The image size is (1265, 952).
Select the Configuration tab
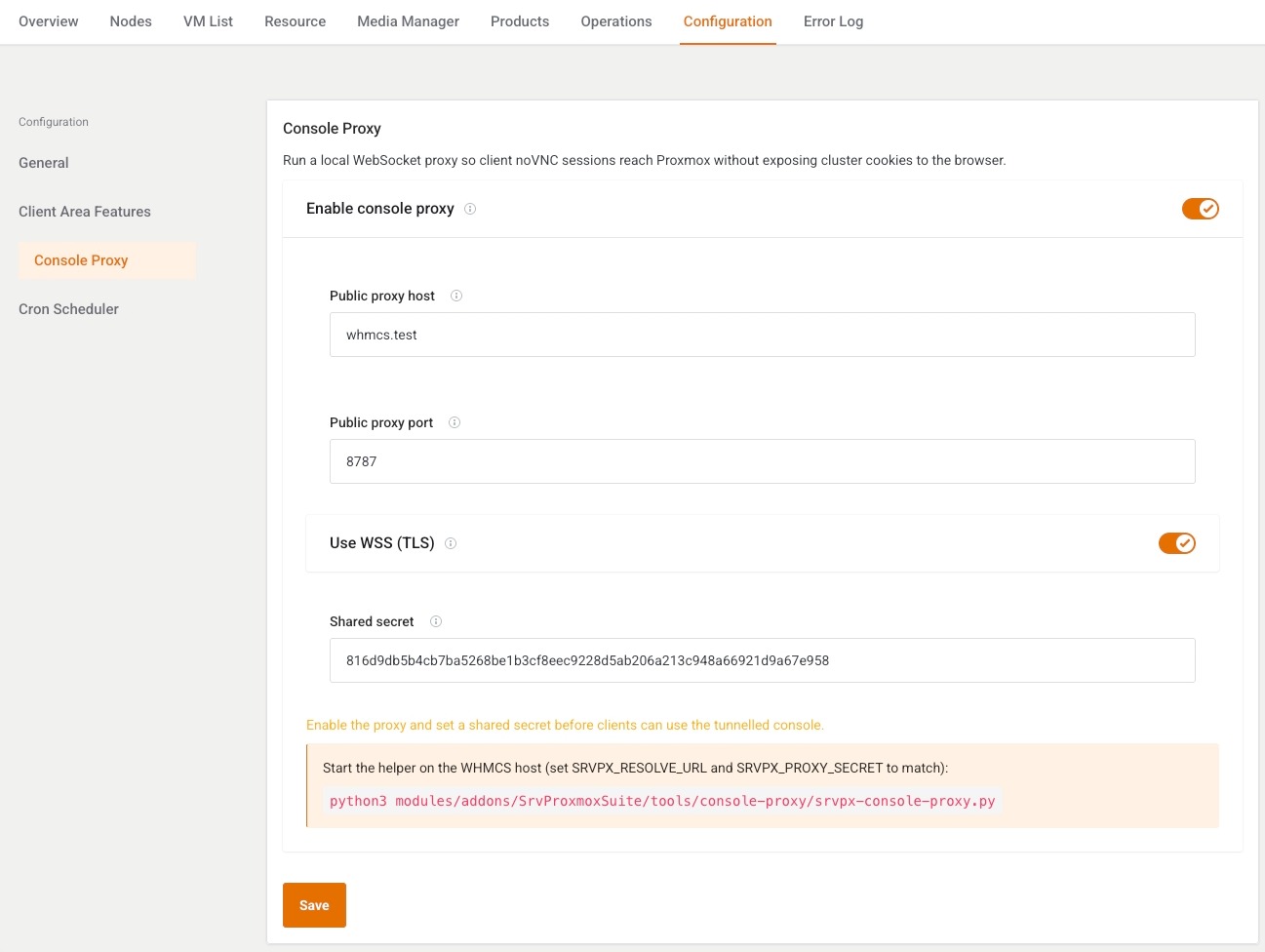pos(728,21)
